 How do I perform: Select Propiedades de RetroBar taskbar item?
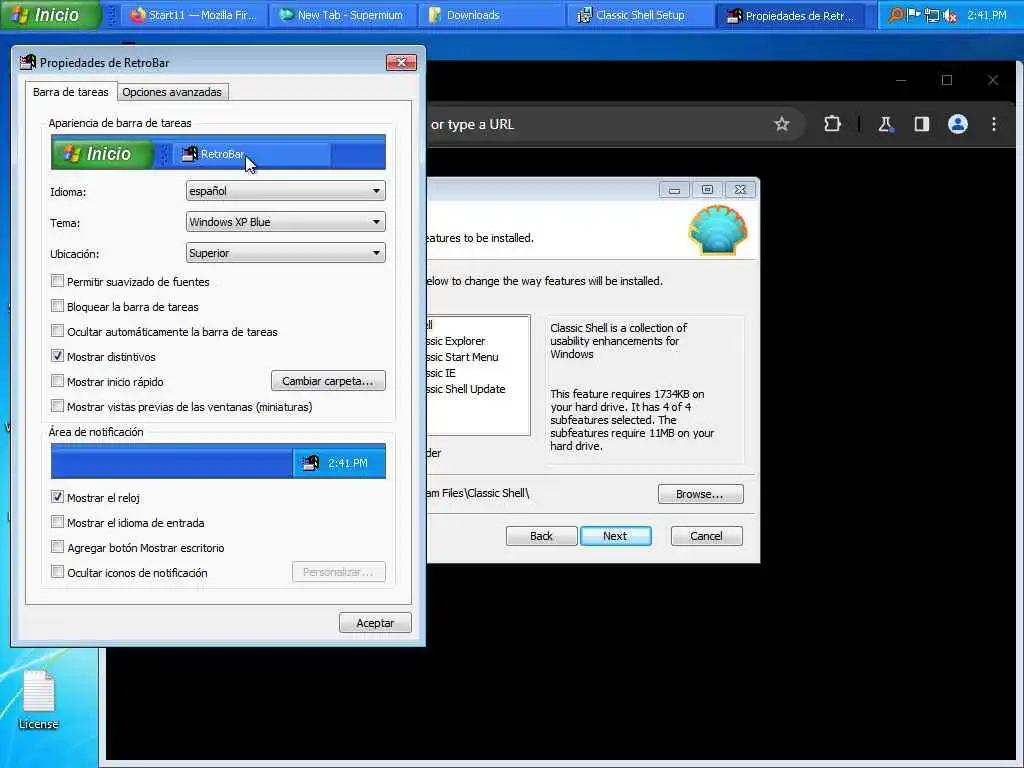(791, 15)
